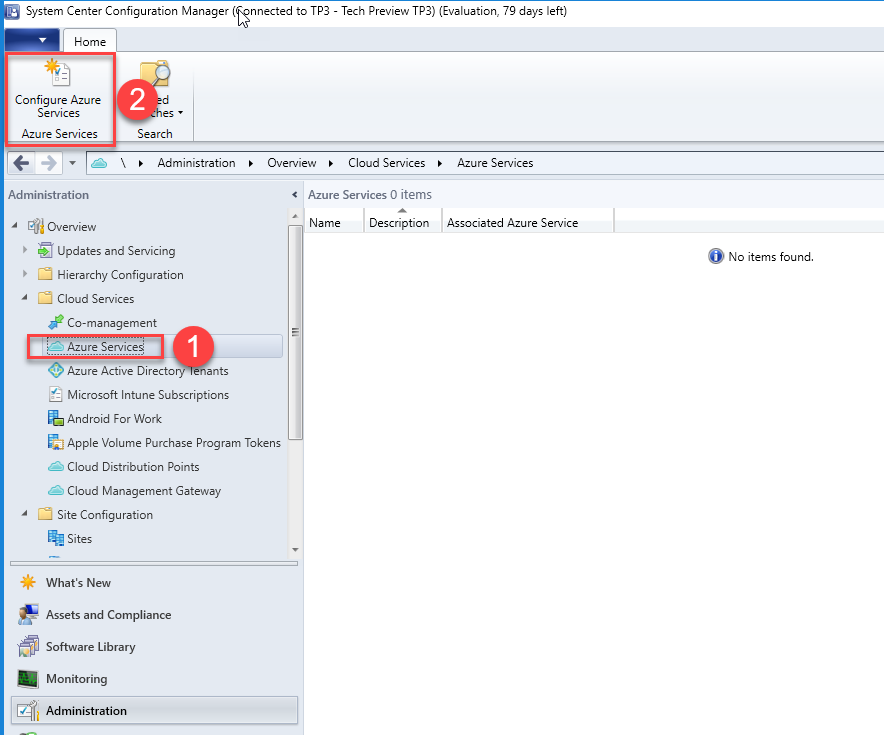Collapse the Cloud Services folder
This screenshot has height=735, width=884.
[x=25, y=298]
